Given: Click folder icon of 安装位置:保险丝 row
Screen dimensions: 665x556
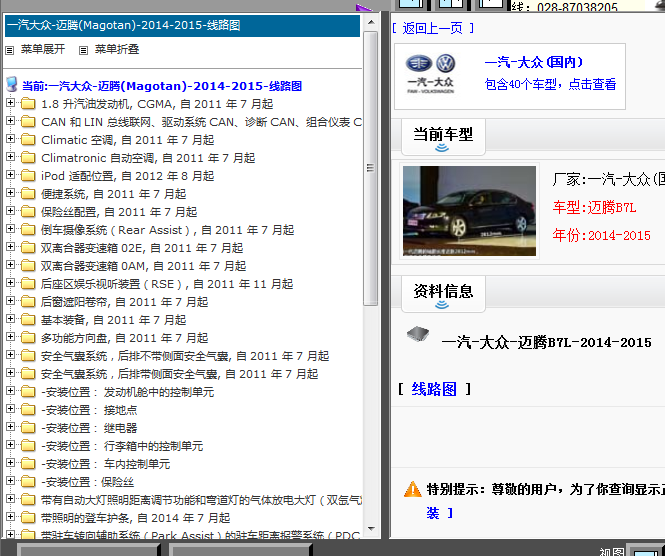Looking at the screenshot, I should [x=28, y=482].
